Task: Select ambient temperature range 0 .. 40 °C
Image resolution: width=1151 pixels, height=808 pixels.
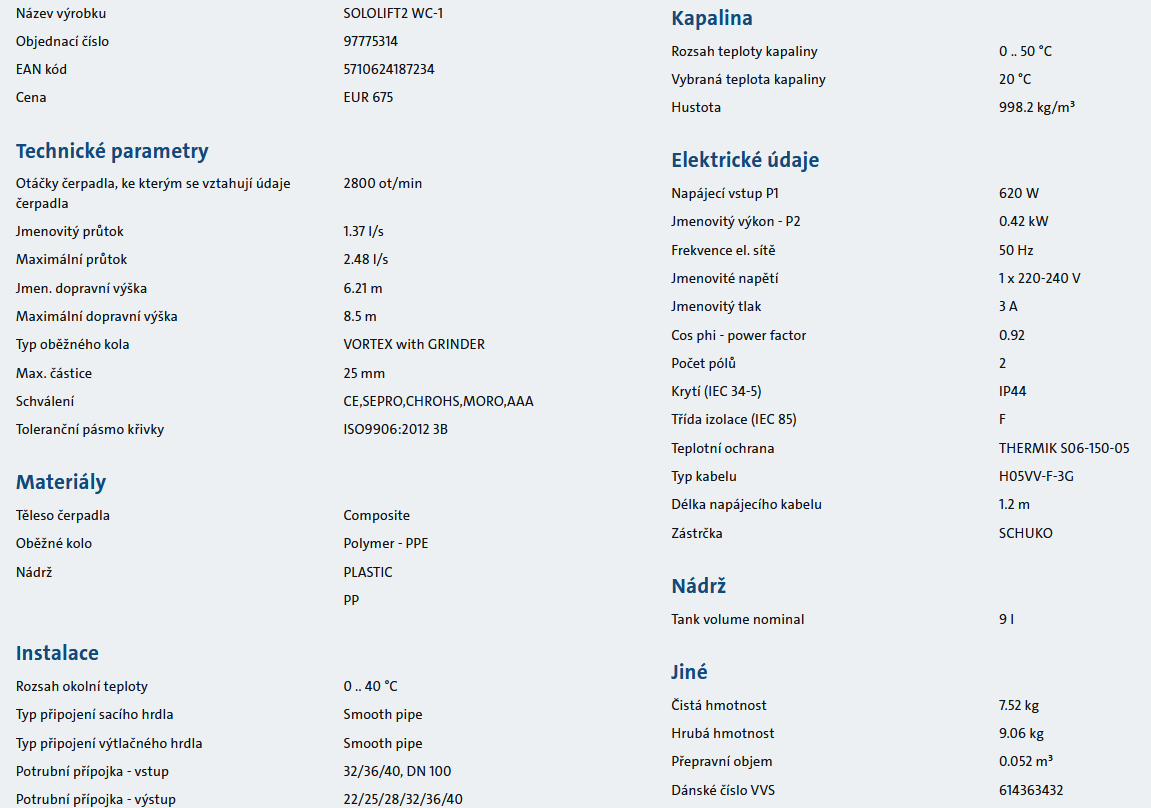Action: (371, 686)
